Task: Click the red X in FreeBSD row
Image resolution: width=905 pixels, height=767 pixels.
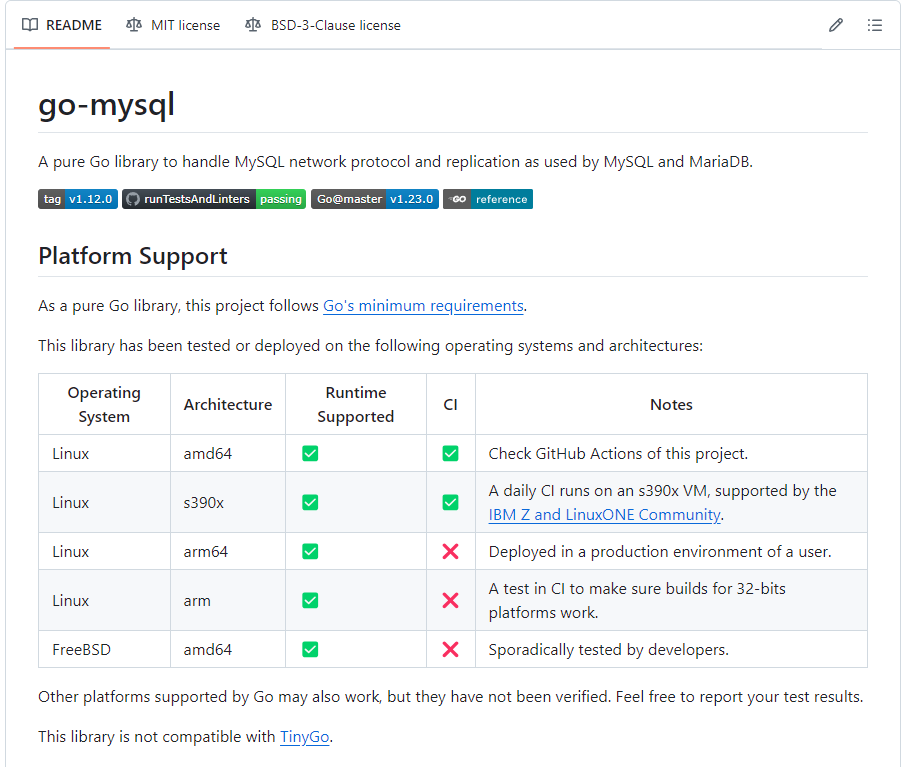Action: [450, 650]
